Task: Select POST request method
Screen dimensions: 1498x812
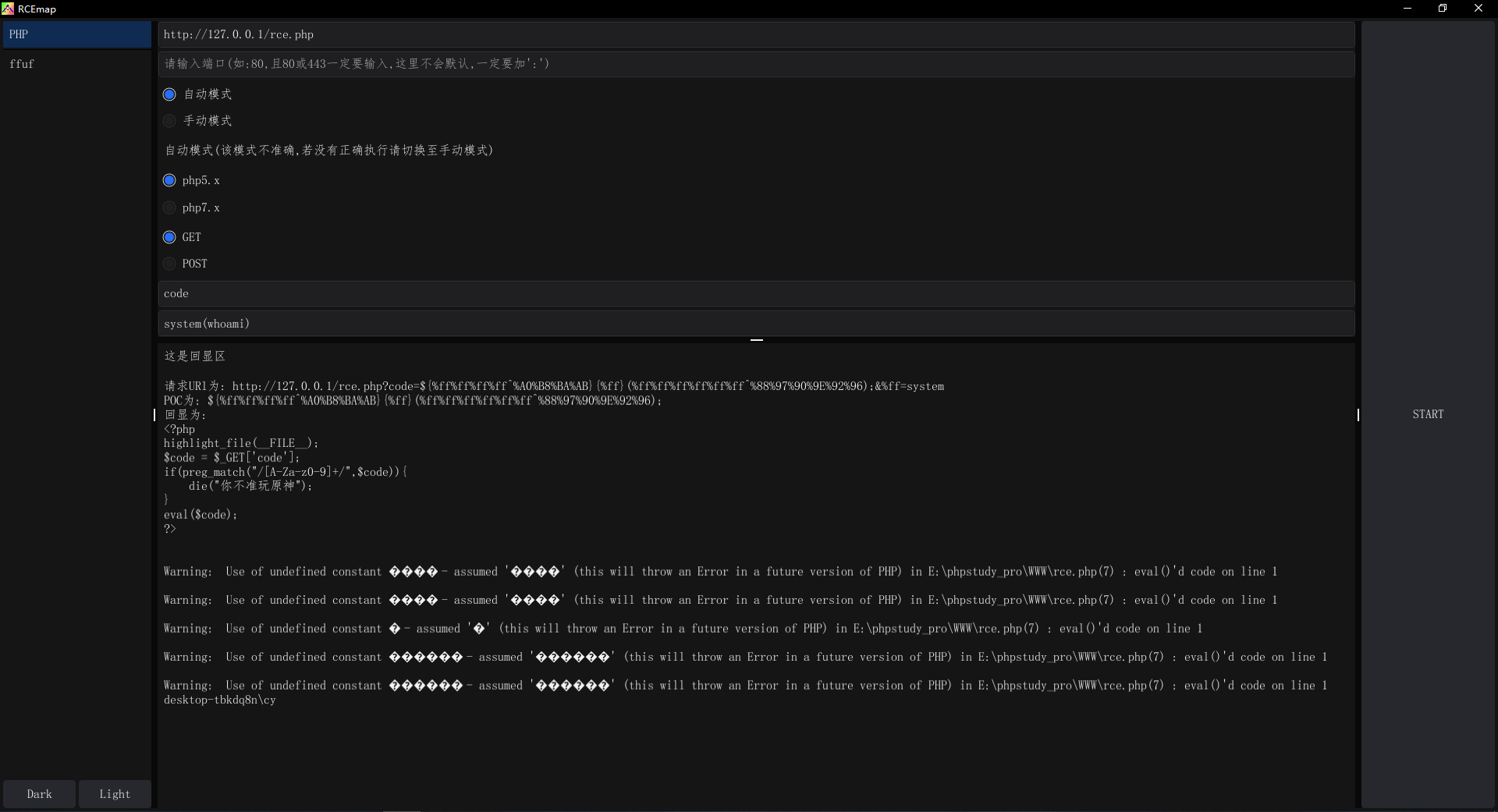Action: click(169, 264)
